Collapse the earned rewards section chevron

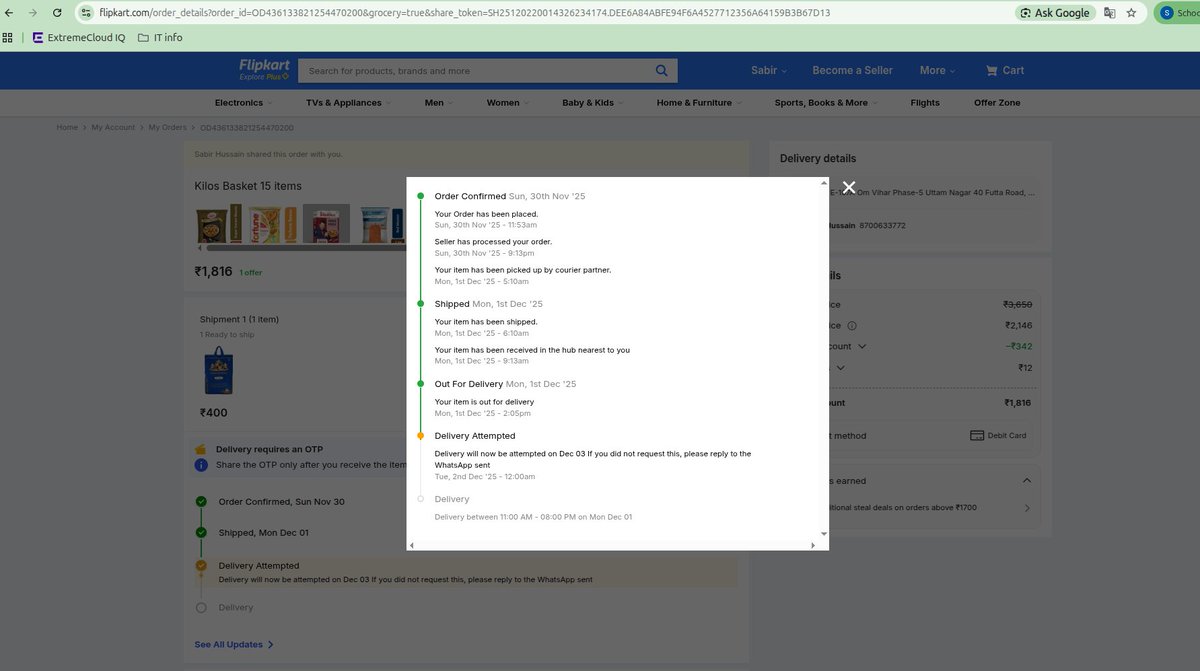[1026, 481]
